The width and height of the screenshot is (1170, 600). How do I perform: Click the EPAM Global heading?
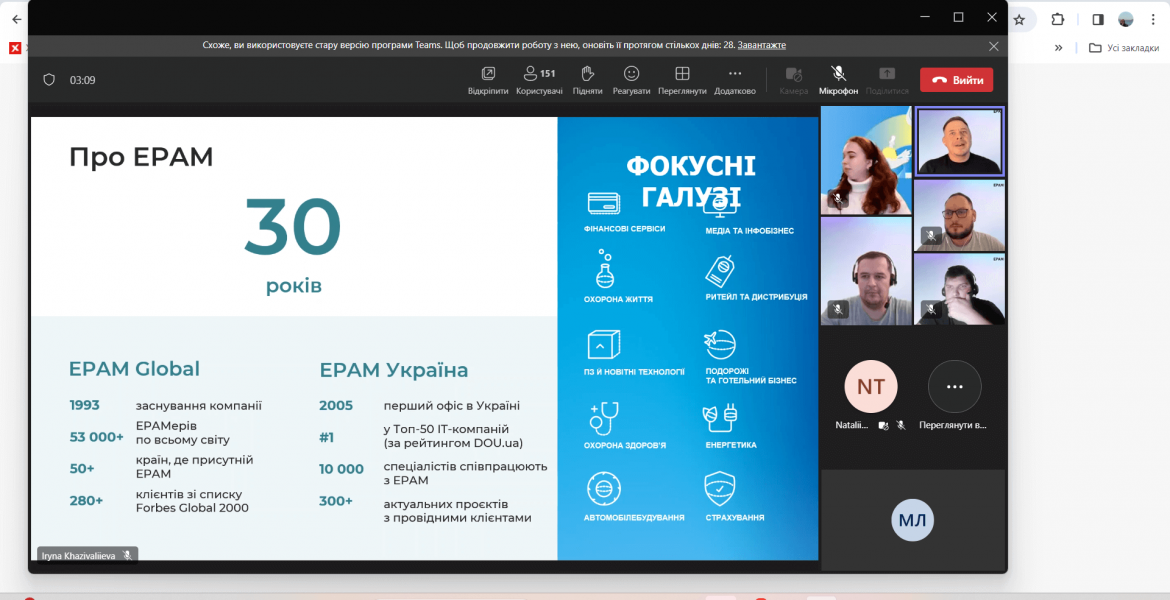[x=134, y=369]
